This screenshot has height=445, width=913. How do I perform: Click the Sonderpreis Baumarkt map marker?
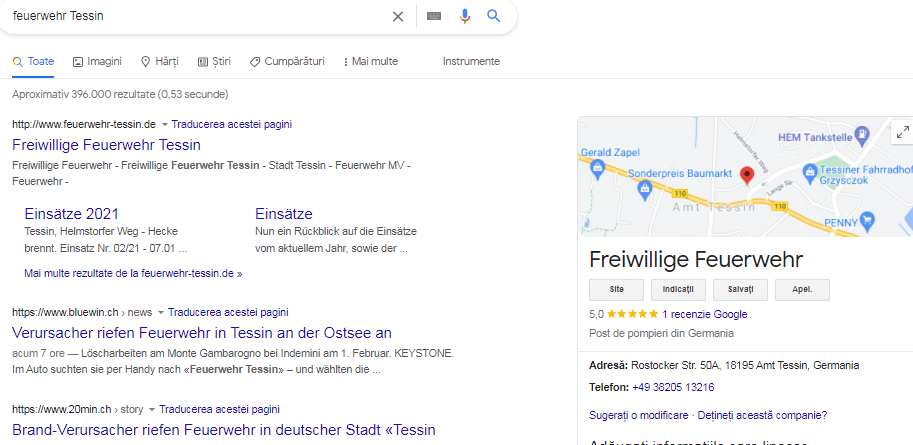pos(644,189)
